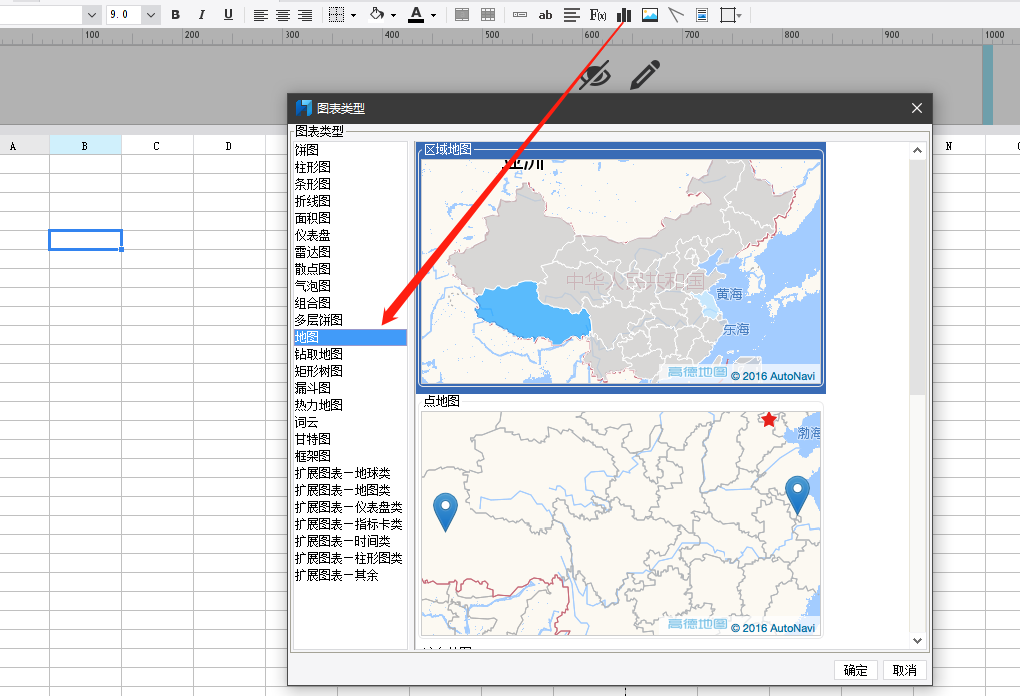Insert slope line icon
This screenshot has height=696, width=1020.
point(676,14)
